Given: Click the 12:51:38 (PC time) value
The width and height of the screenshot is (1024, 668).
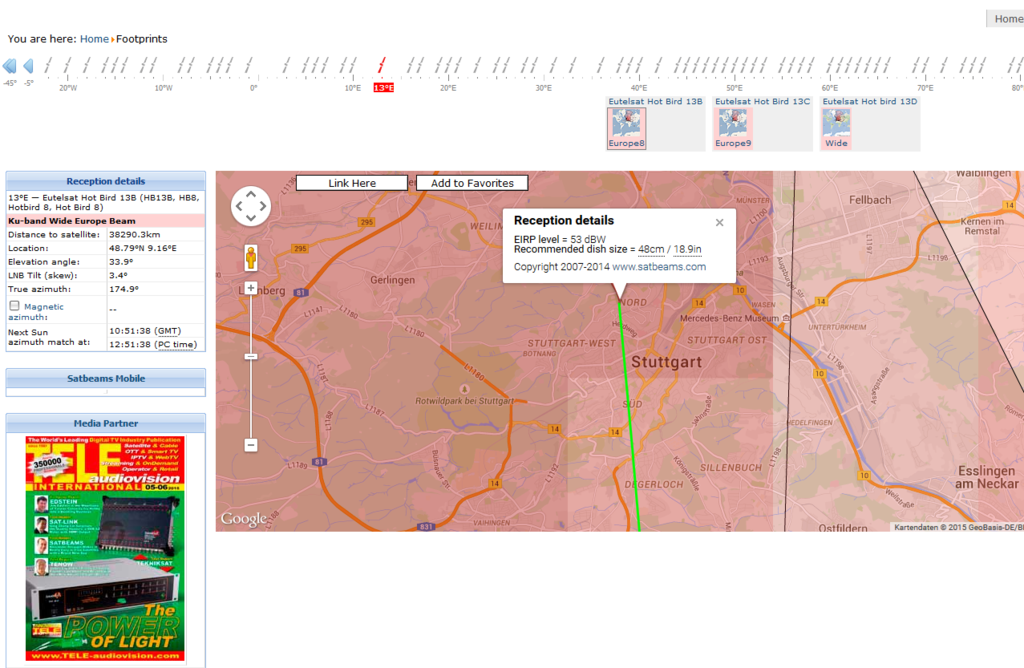Looking at the screenshot, I should 153,344.
